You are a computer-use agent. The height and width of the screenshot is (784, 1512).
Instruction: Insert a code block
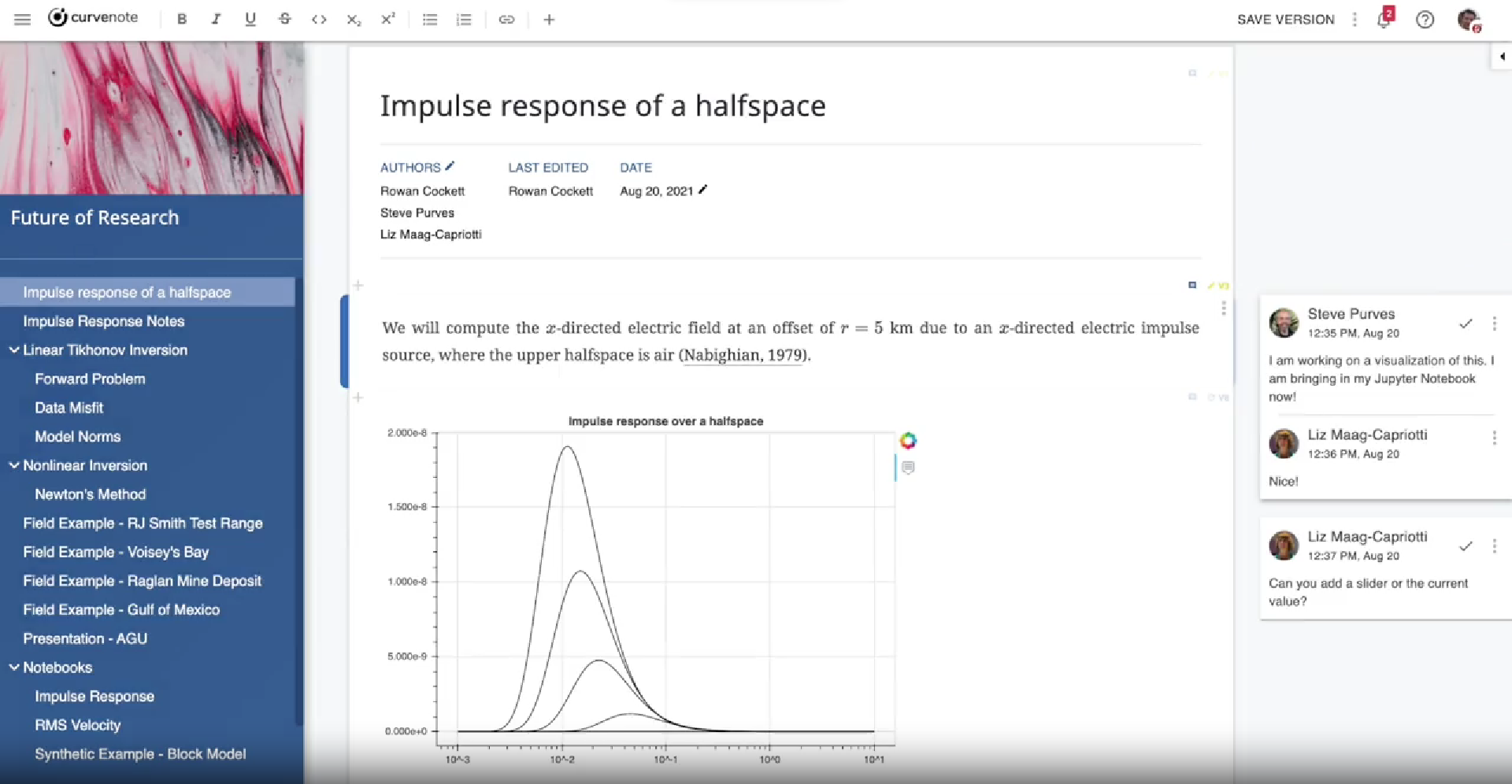(x=320, y=20)
